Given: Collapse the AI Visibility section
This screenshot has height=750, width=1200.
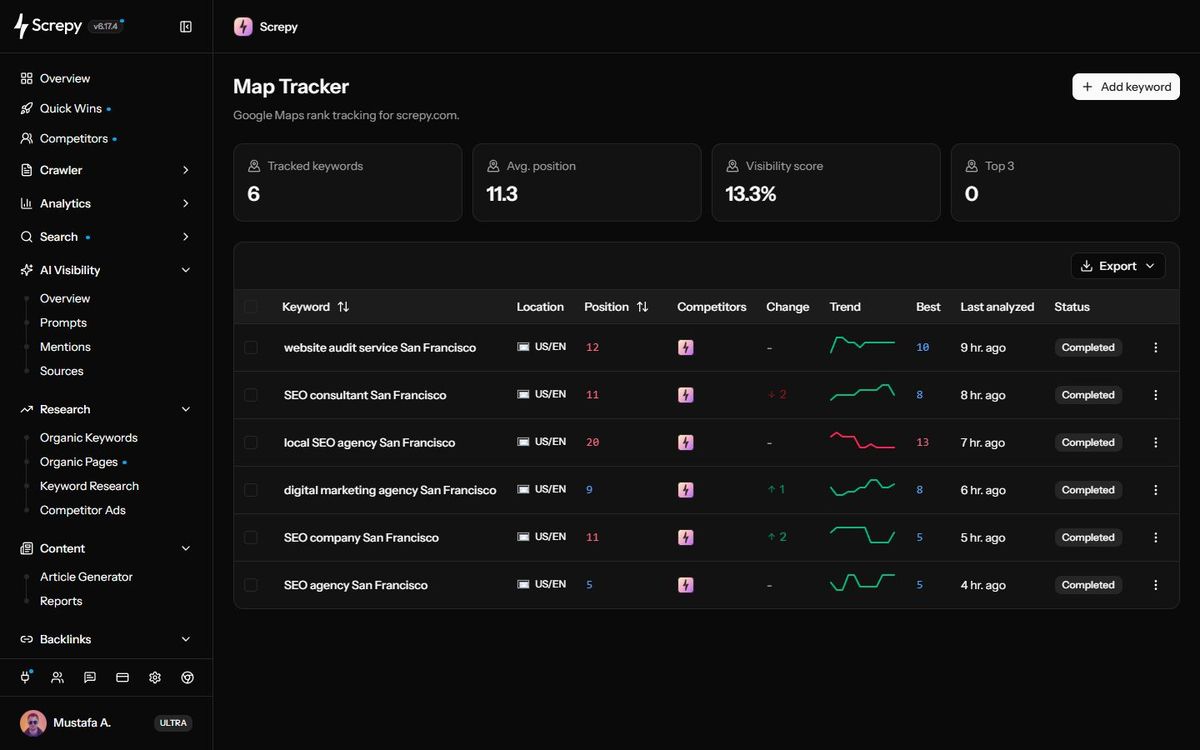Looking at the screenshot, I should pos(106,270).
